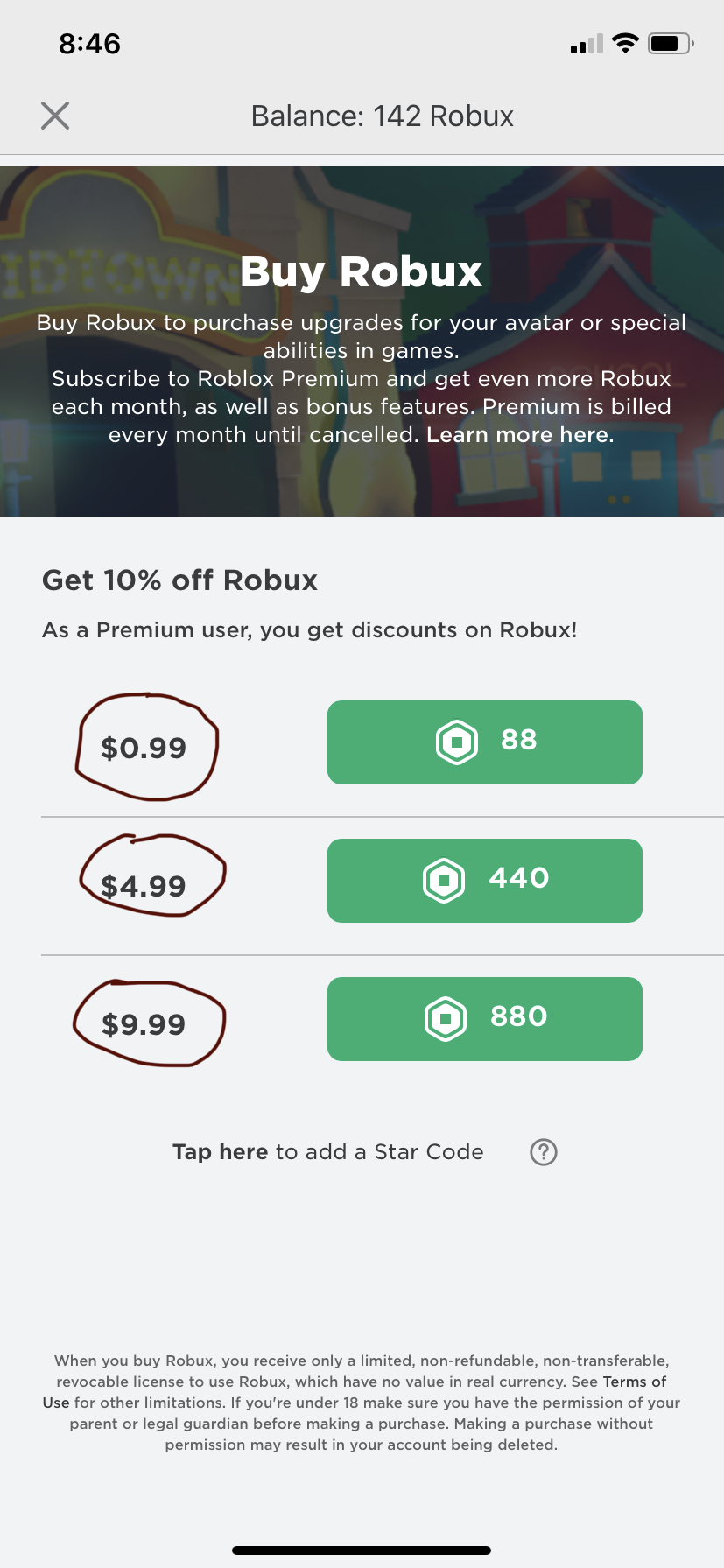This screenshot has height=1568, width=724.
Task: Tap the cellular signal bars icon
Action: 587,44
